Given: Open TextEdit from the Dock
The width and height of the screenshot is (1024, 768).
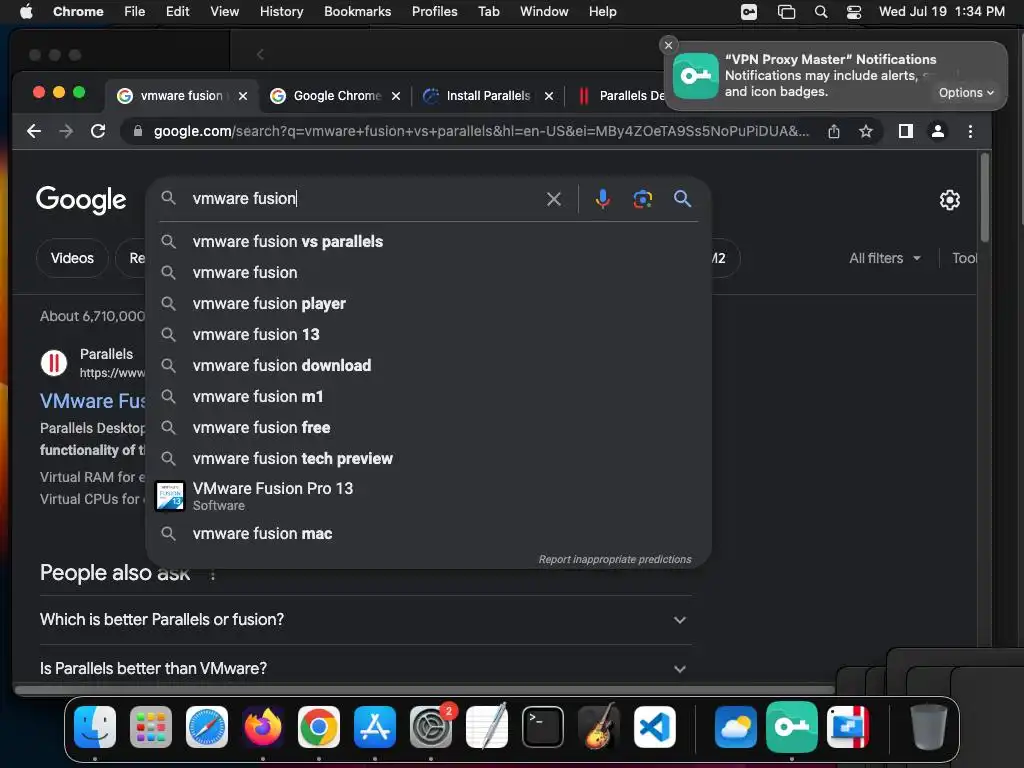Looking at the screenshot, I should tap(487, 727).
